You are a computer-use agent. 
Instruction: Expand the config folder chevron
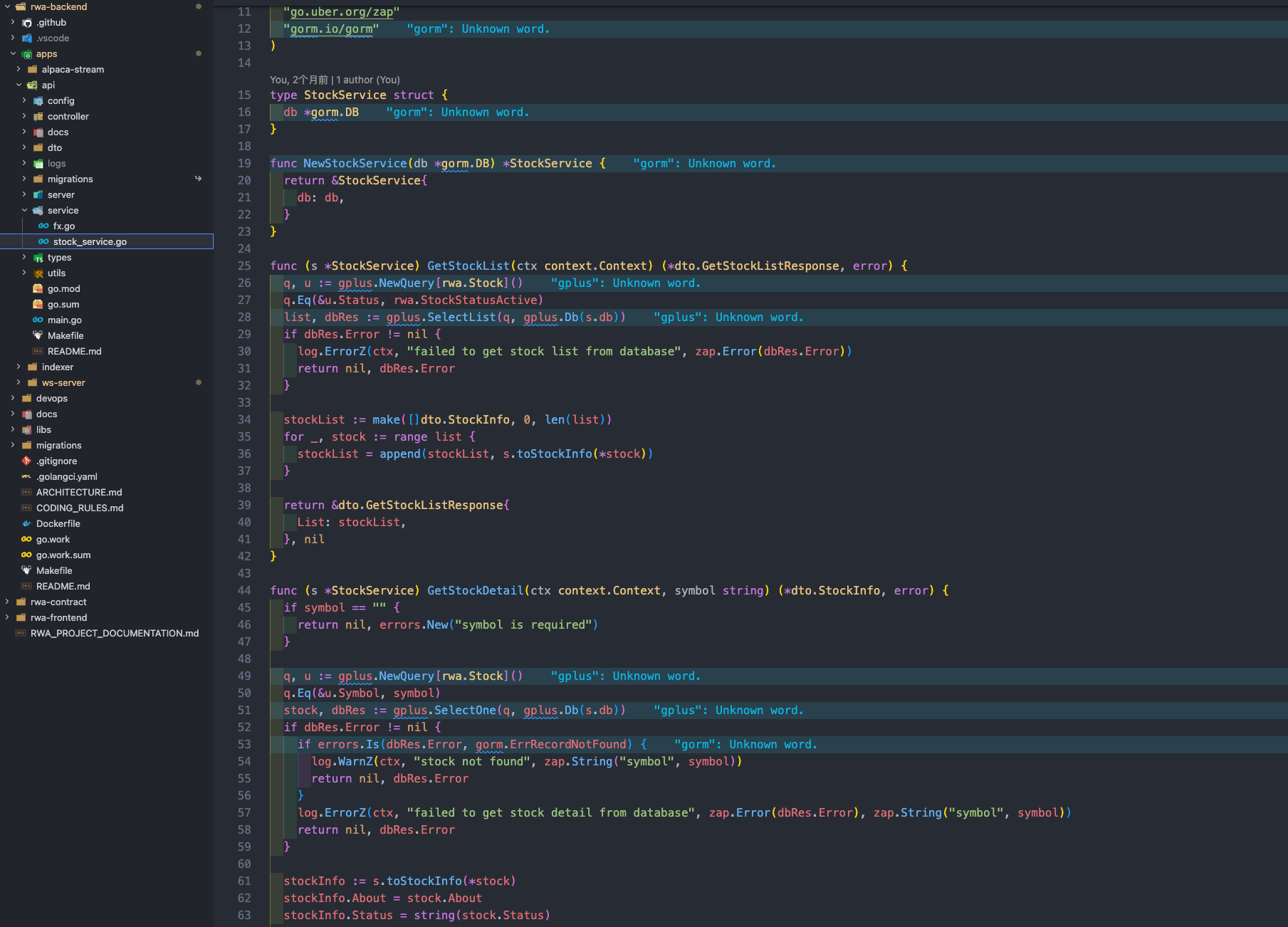(x=24, y=100)
